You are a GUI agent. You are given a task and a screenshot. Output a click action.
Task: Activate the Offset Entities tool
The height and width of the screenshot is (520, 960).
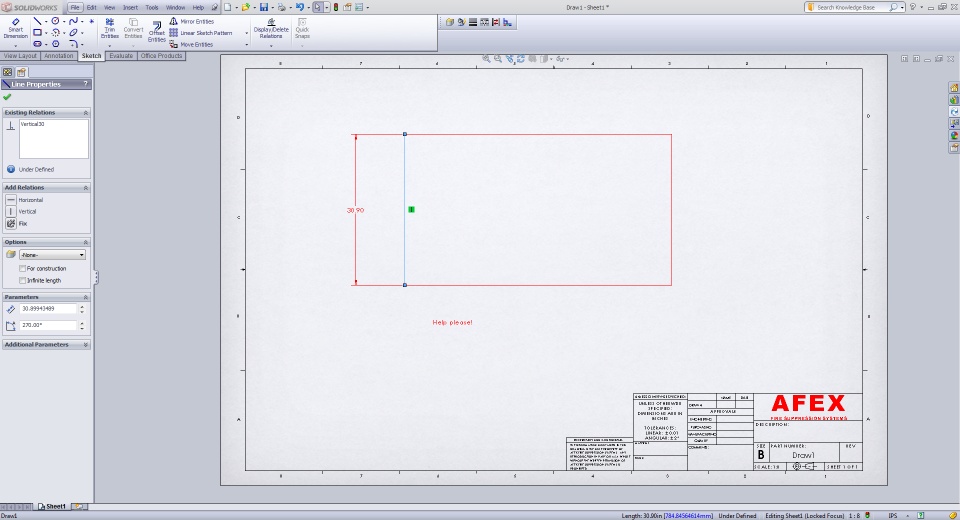tap(157, 32)
